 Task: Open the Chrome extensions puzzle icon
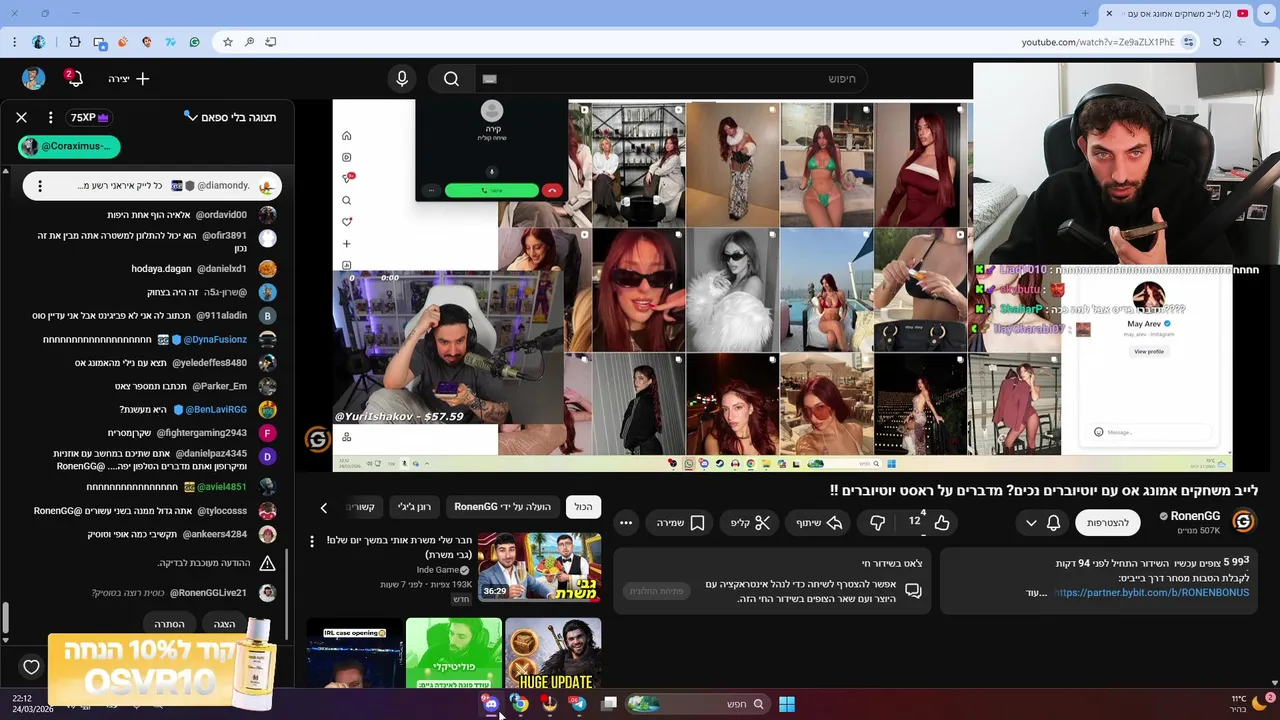[x=75, y=42]
